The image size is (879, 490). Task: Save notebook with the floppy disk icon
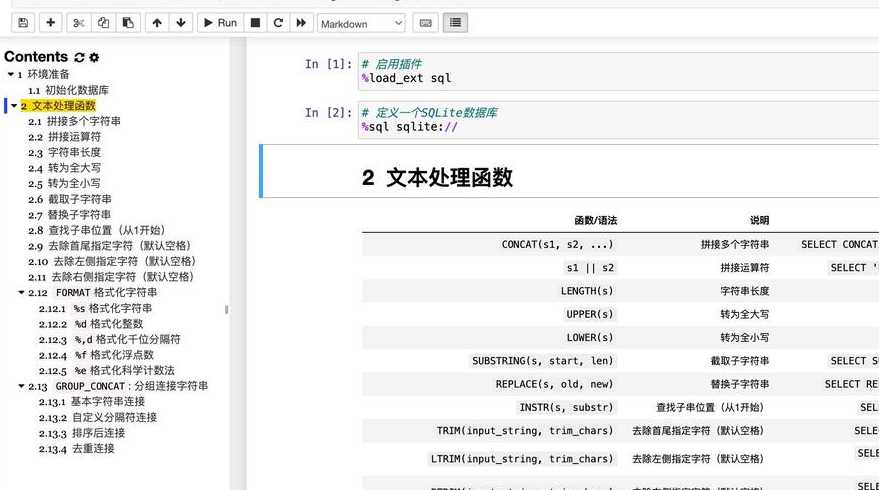click(x=23, y=23)
